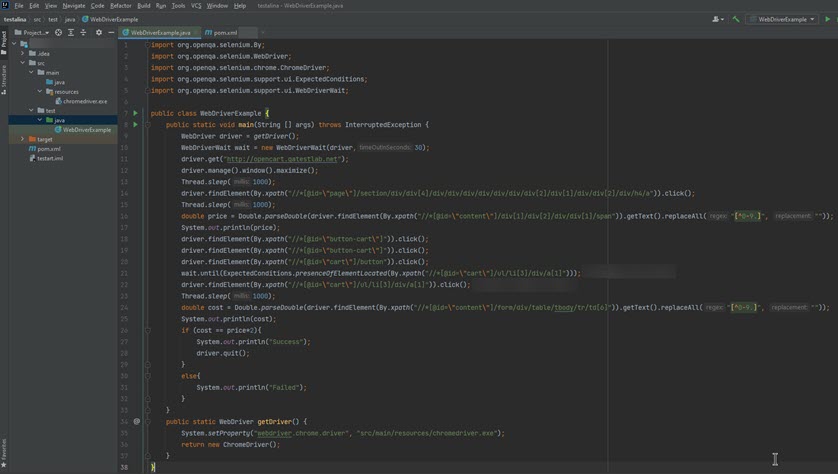Click the IntelliJ IDEA logo icon

[x=5, y=5]
